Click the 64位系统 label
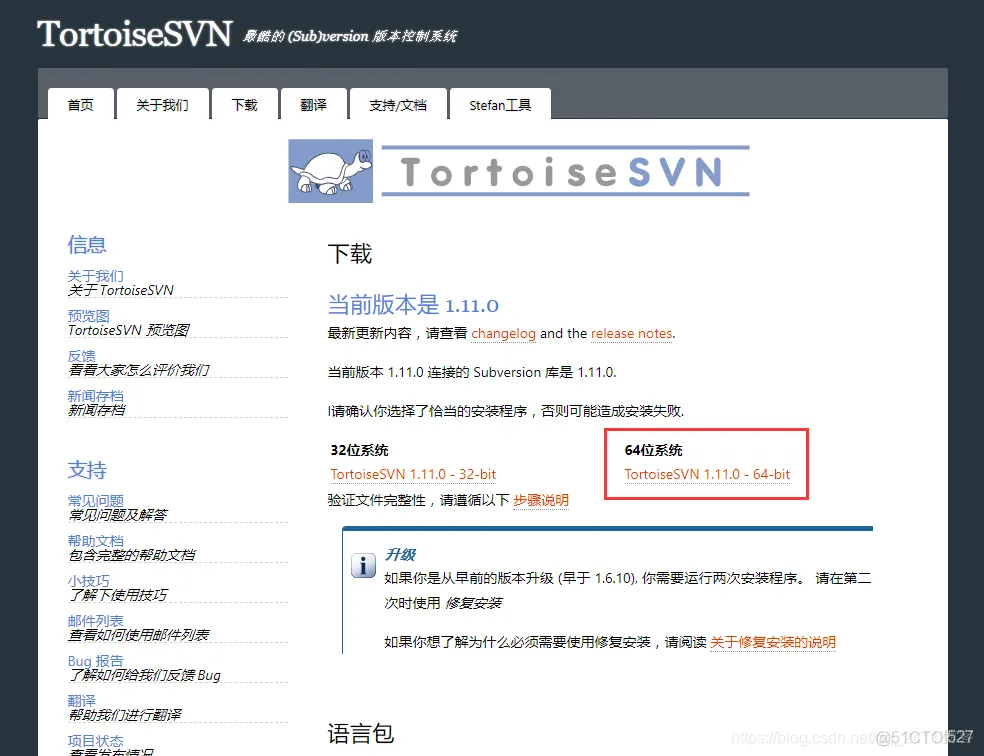Viewport: 984px width, 756px height. pyautogui.click(x=653, y=450)
